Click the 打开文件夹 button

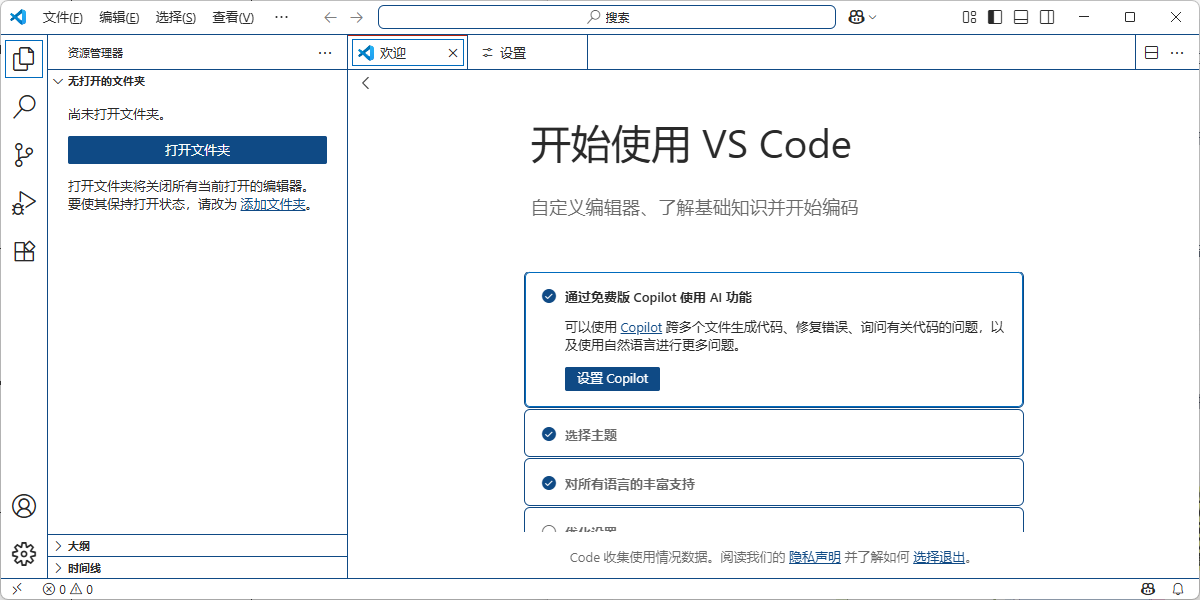(x=197, y=150)
